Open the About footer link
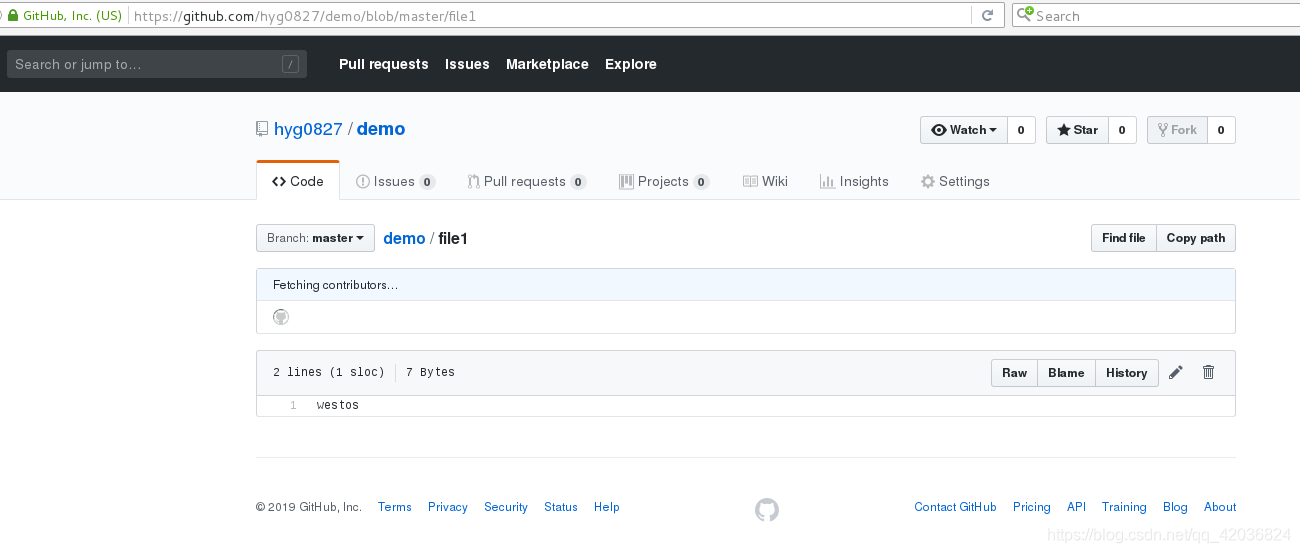 pyautogui.click(x=1220, y=507)
